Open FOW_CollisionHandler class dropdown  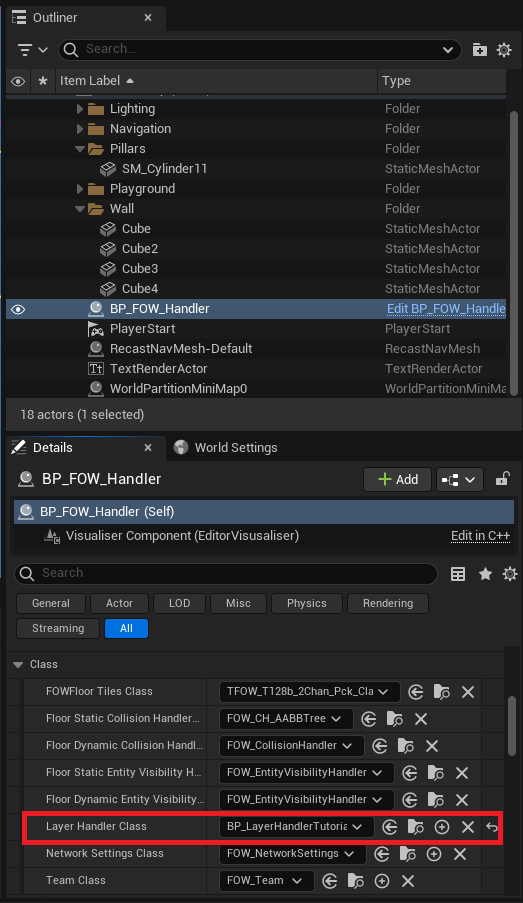[x=291, y=746]
